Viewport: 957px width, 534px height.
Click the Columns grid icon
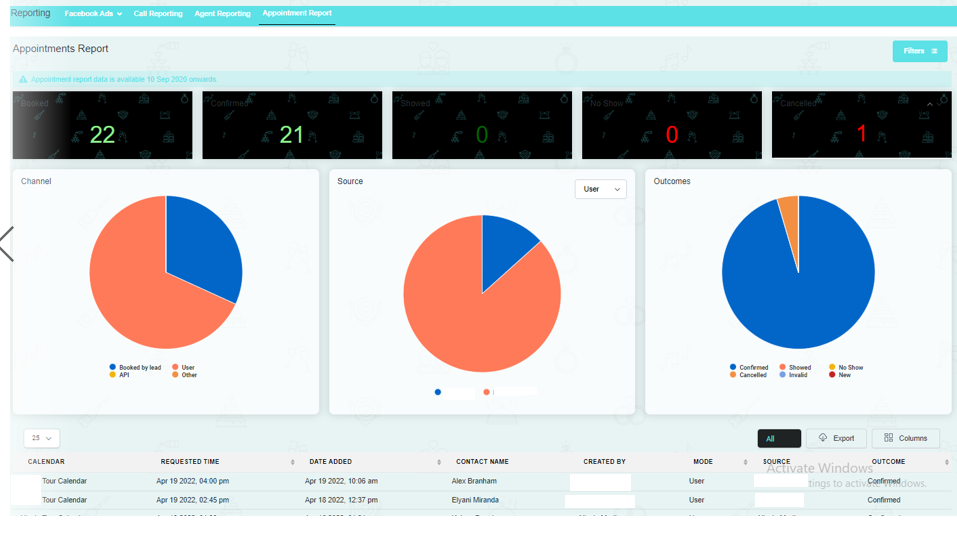pyautogui.click(x=889, y=438)
